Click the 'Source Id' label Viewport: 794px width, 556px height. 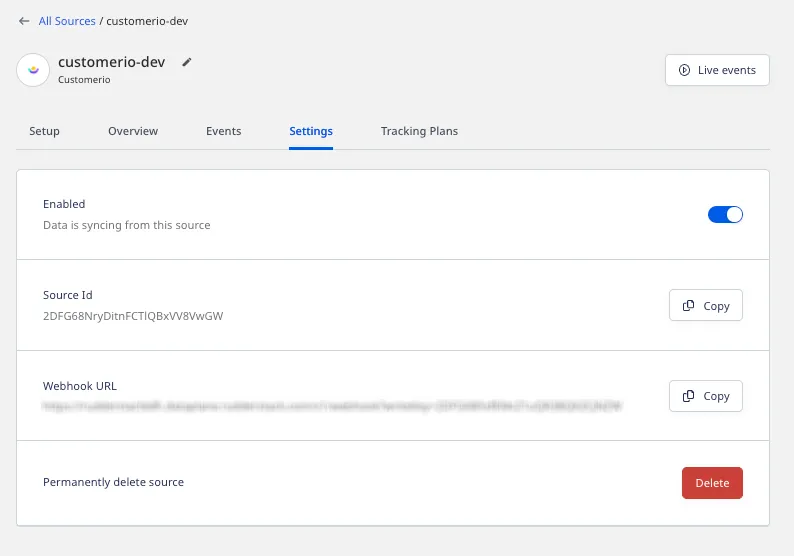coord(67,295)
